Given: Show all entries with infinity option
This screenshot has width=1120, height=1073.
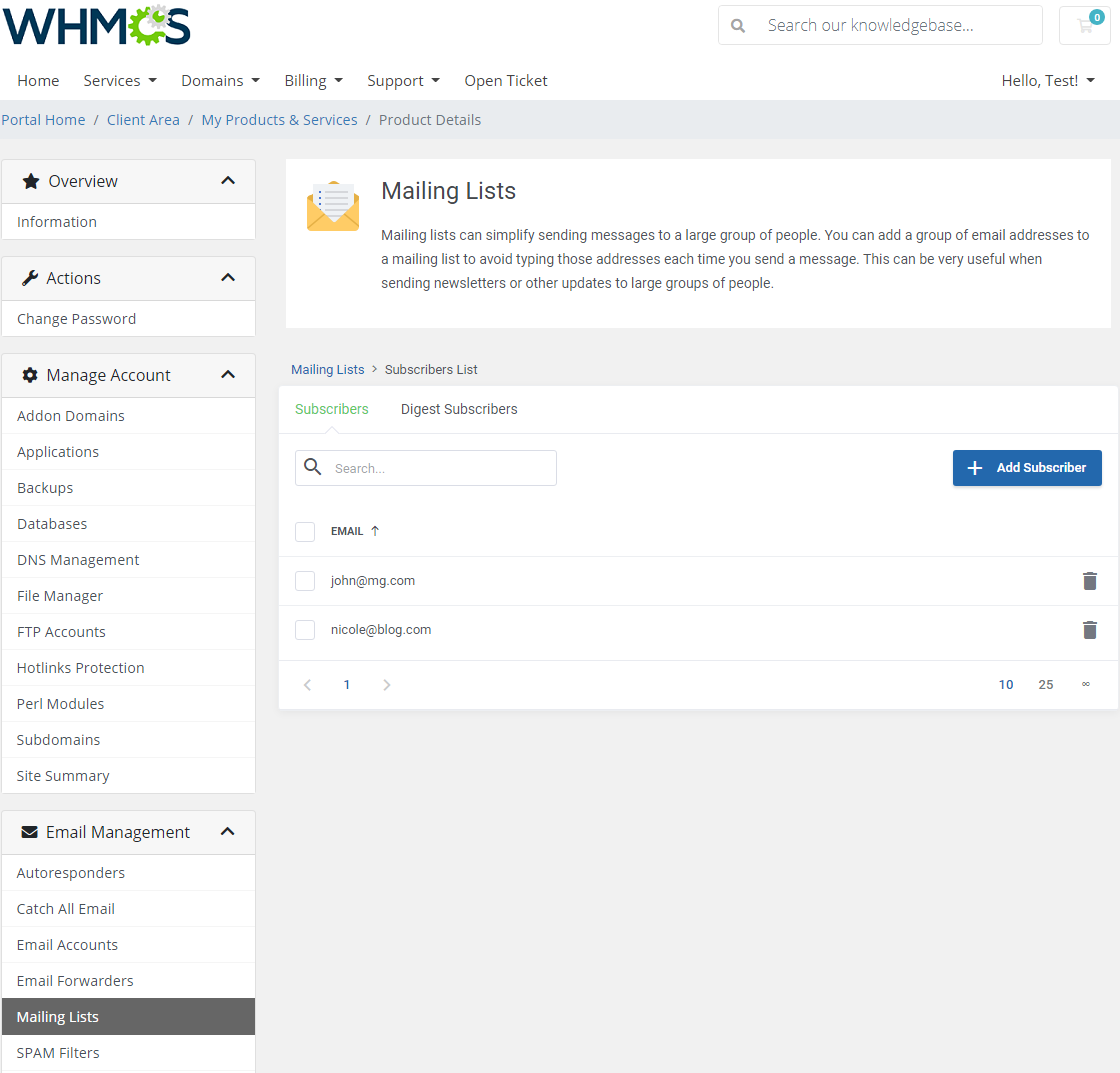Looking at the screenshot, I should point(1086,684).
